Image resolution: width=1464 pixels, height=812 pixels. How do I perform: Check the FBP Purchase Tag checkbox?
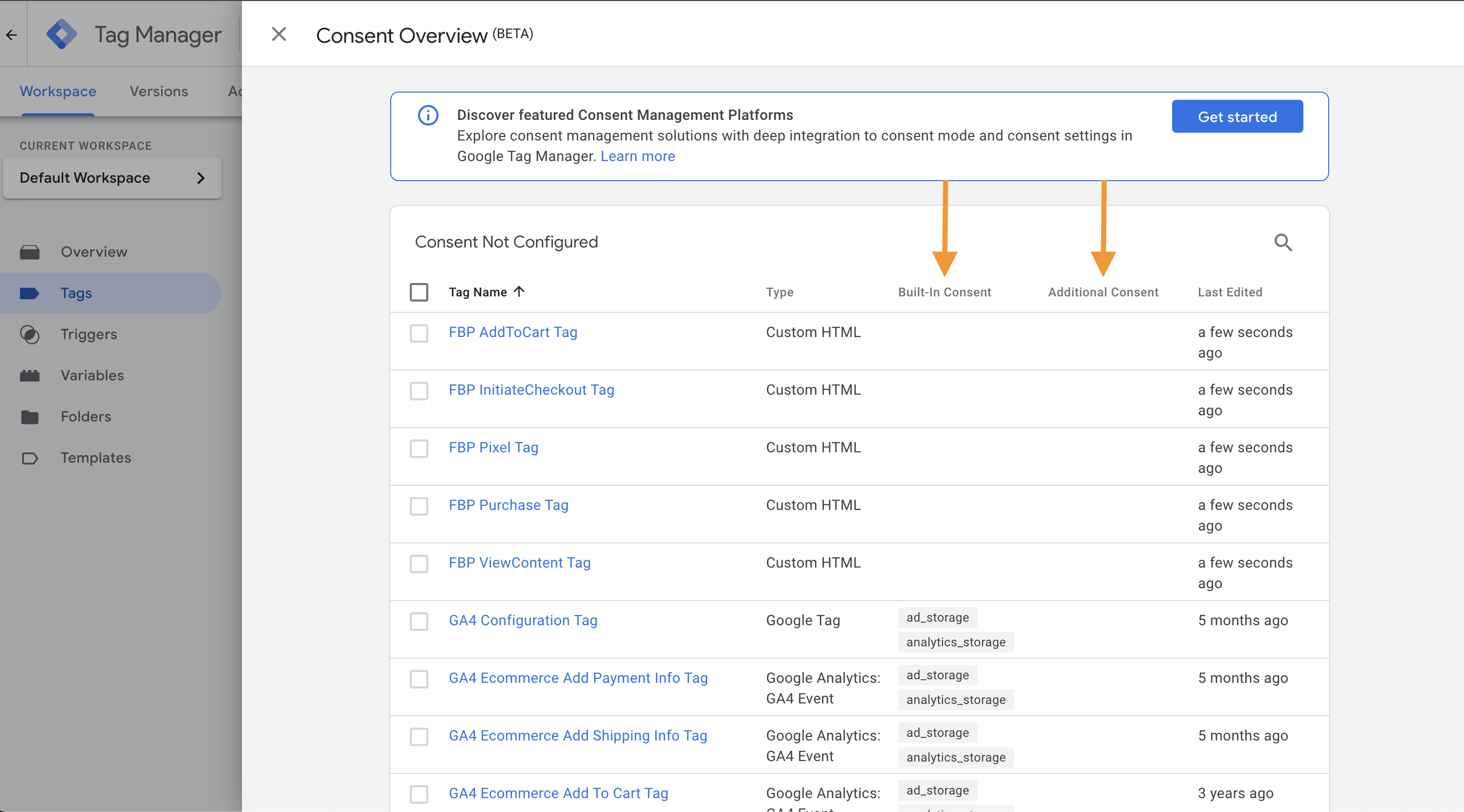(x=419, y=506)
